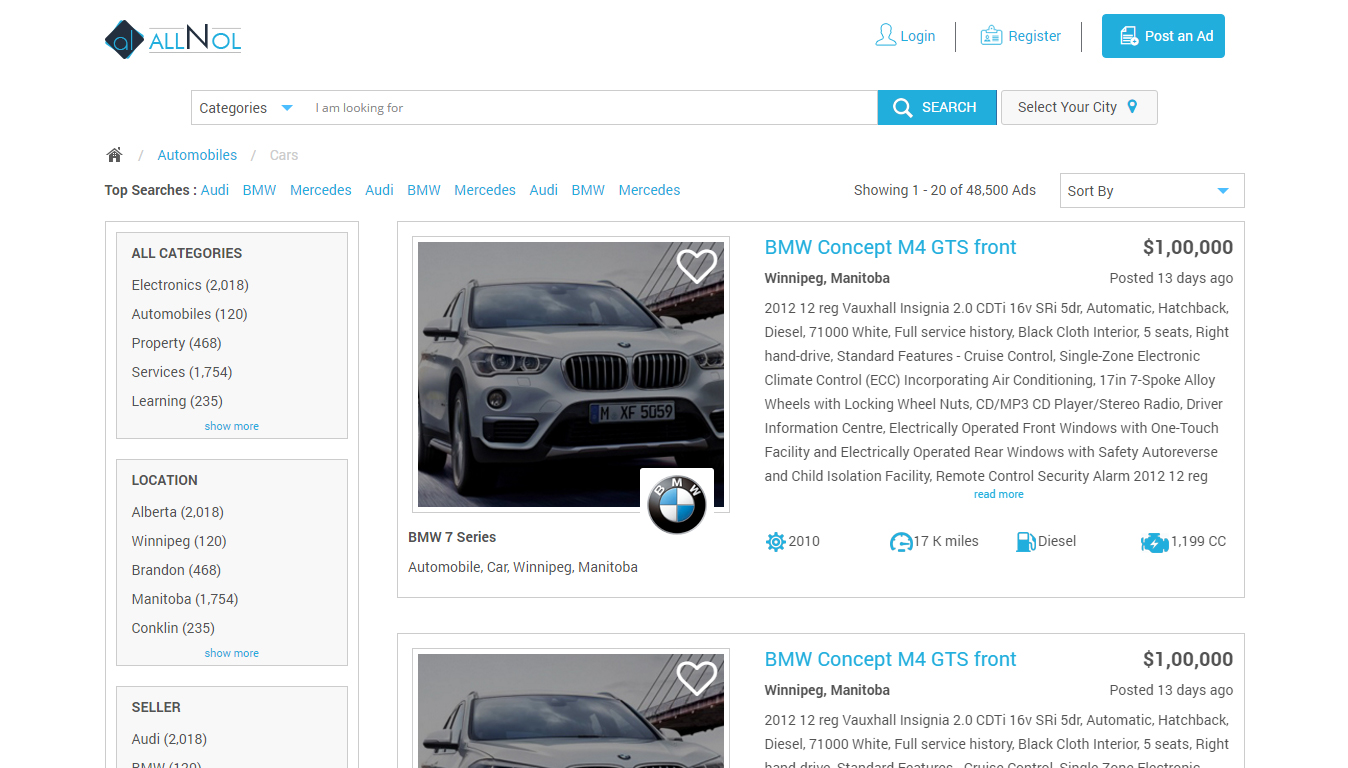This screenshot has width=1348, height=768.
Task: Open the Select Your City selector
Action: (x=1079, y=107)
